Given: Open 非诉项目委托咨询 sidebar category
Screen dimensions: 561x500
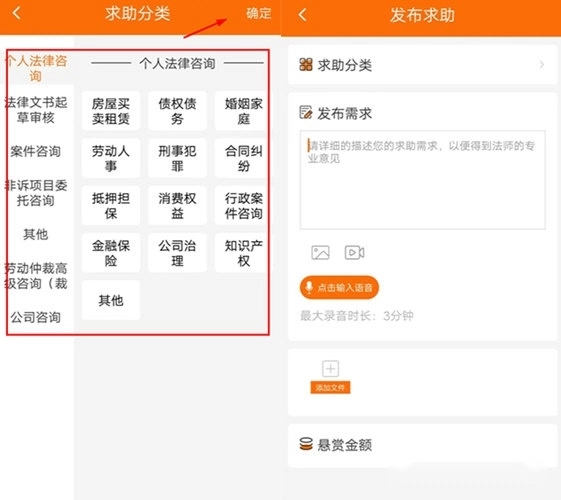Looking at the screenshot, I should click(36, 193).
